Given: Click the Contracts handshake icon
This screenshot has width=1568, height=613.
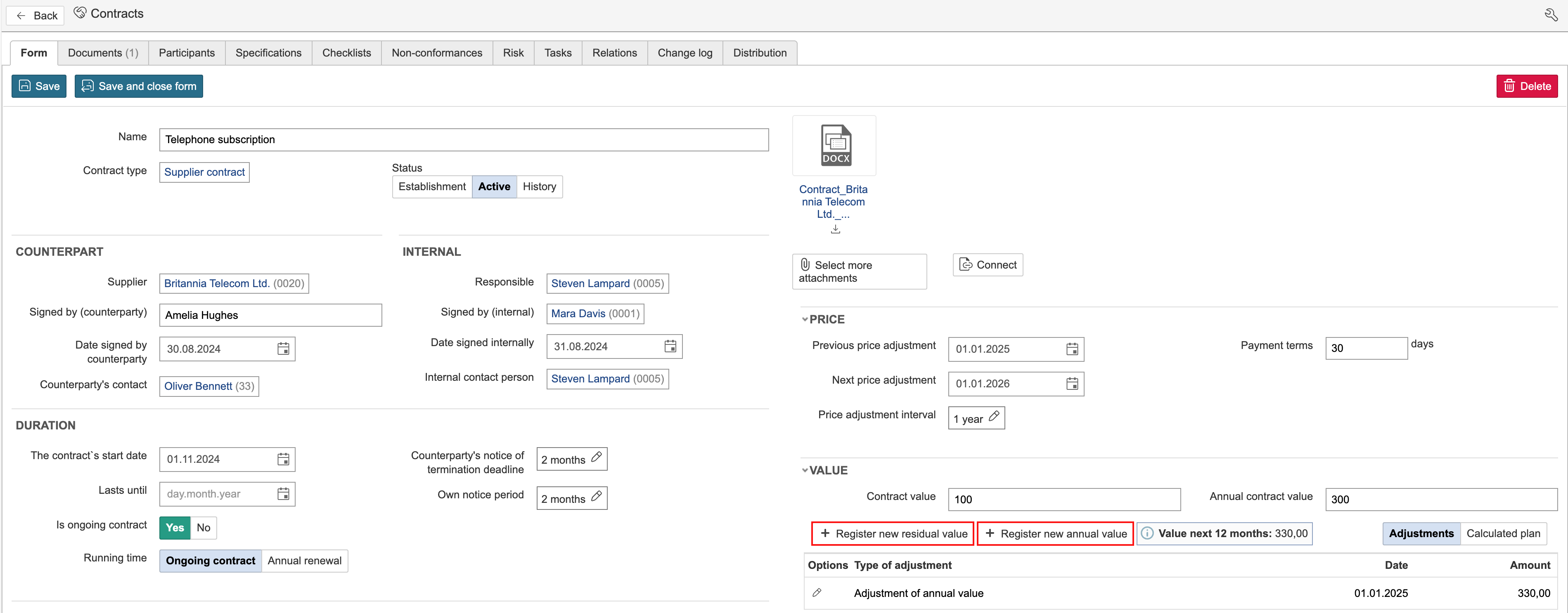Looking at the screenshot, I should click(x=80, y=13).
